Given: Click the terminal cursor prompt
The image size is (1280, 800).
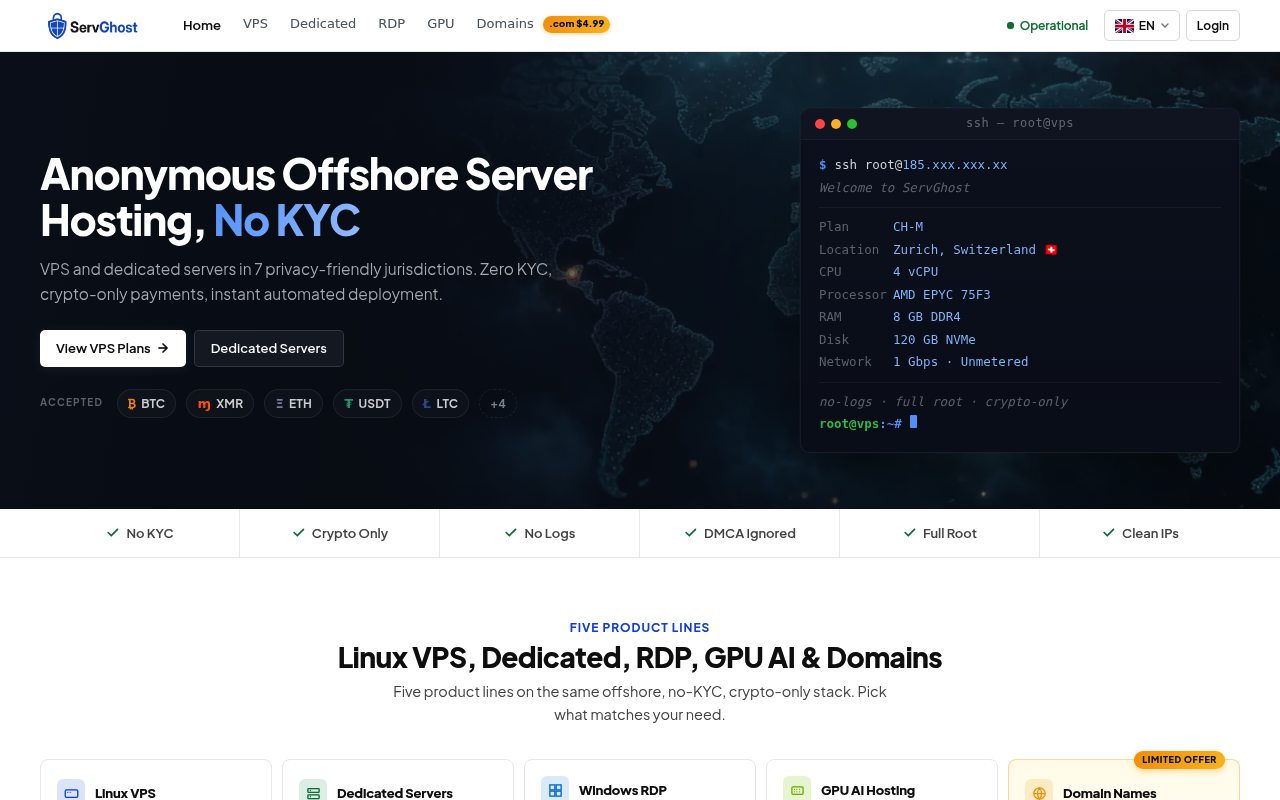Looking at the screenshot, I should coord(913,423).
